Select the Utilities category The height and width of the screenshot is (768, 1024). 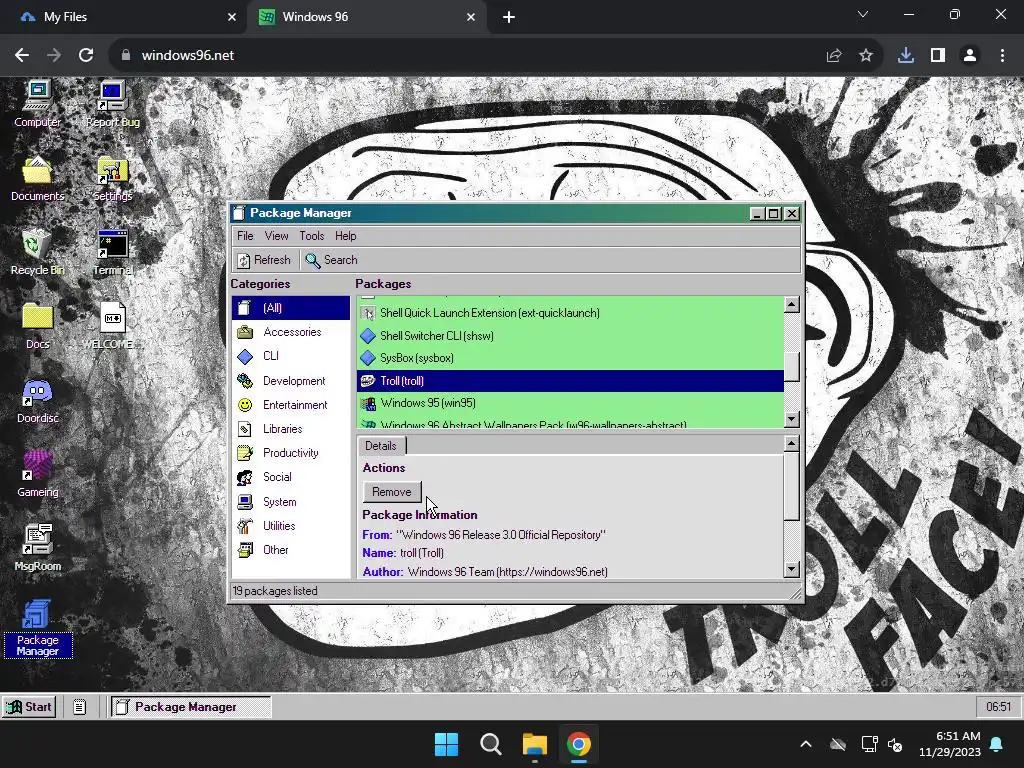(x=291, y=526)
